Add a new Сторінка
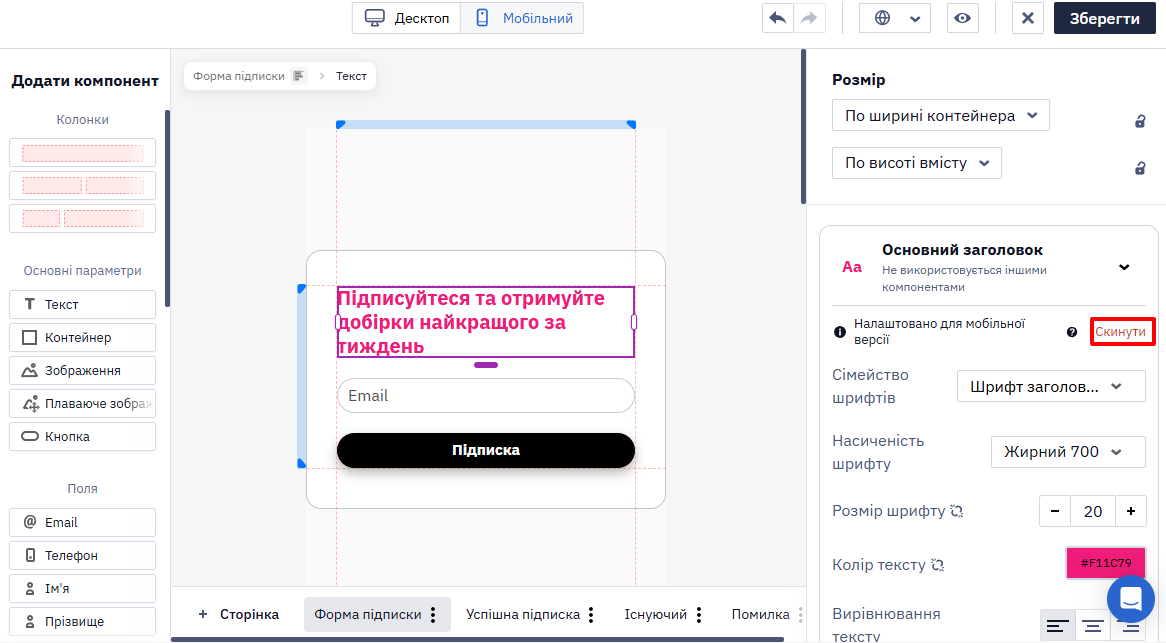This screenshot has height=643, width=1166. pos(238,615)
